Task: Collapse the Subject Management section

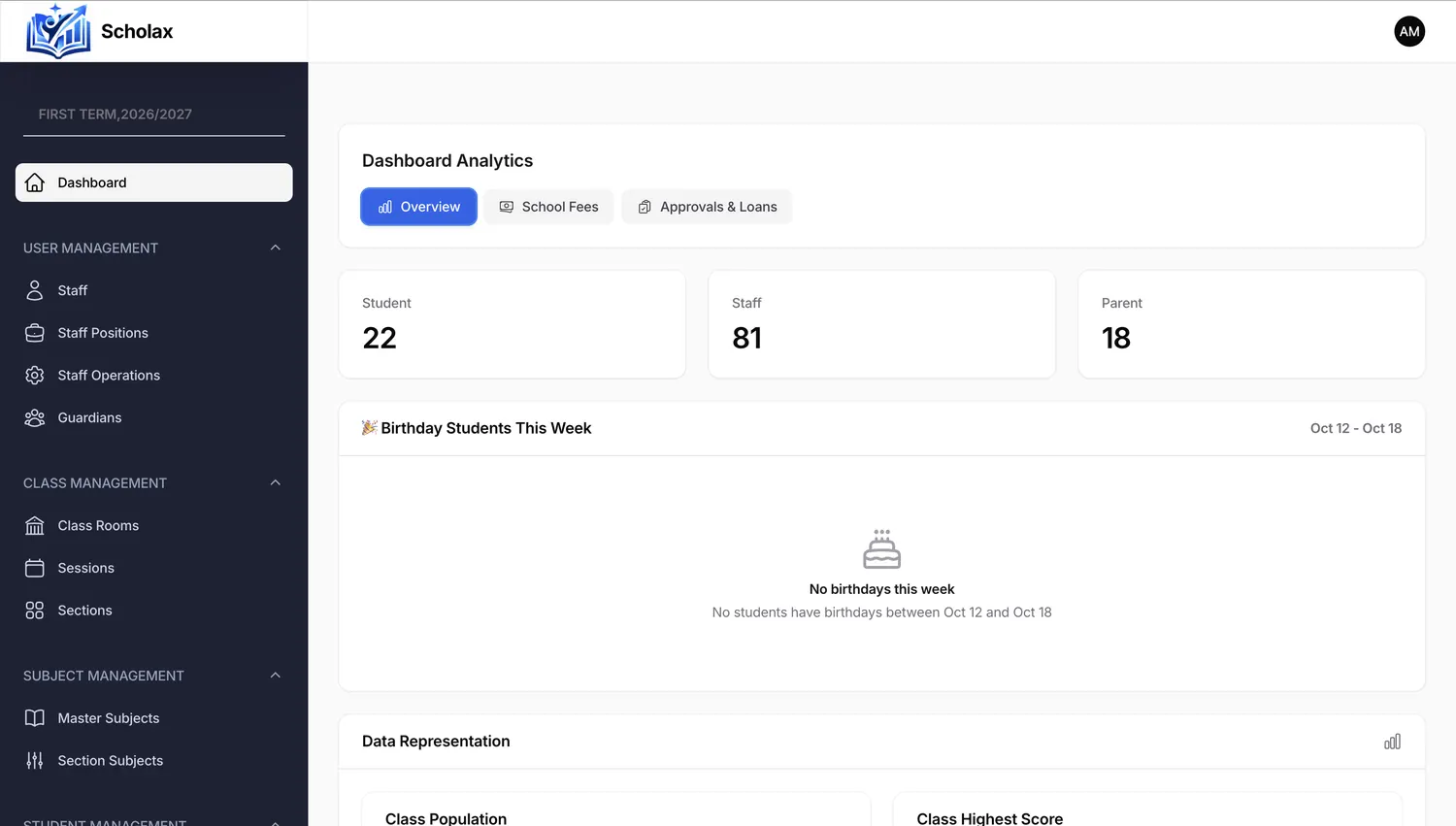Action: pyautogui.click(x=276, y=676)
